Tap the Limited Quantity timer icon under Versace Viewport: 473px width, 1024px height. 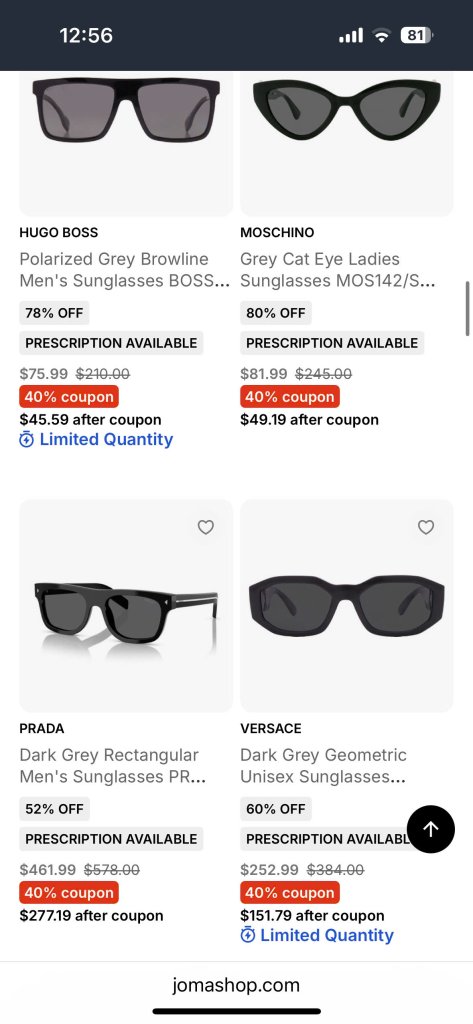pos(248,935)
